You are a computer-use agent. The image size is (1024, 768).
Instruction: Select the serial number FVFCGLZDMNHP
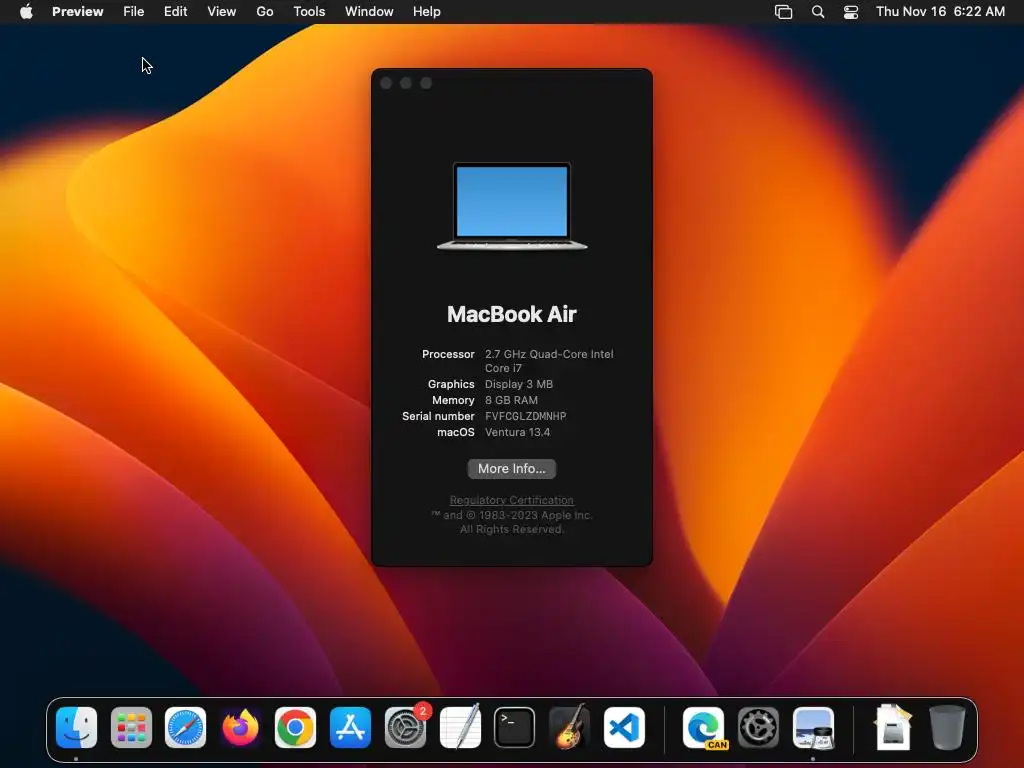pyautogui.click(x=526, y=416)
